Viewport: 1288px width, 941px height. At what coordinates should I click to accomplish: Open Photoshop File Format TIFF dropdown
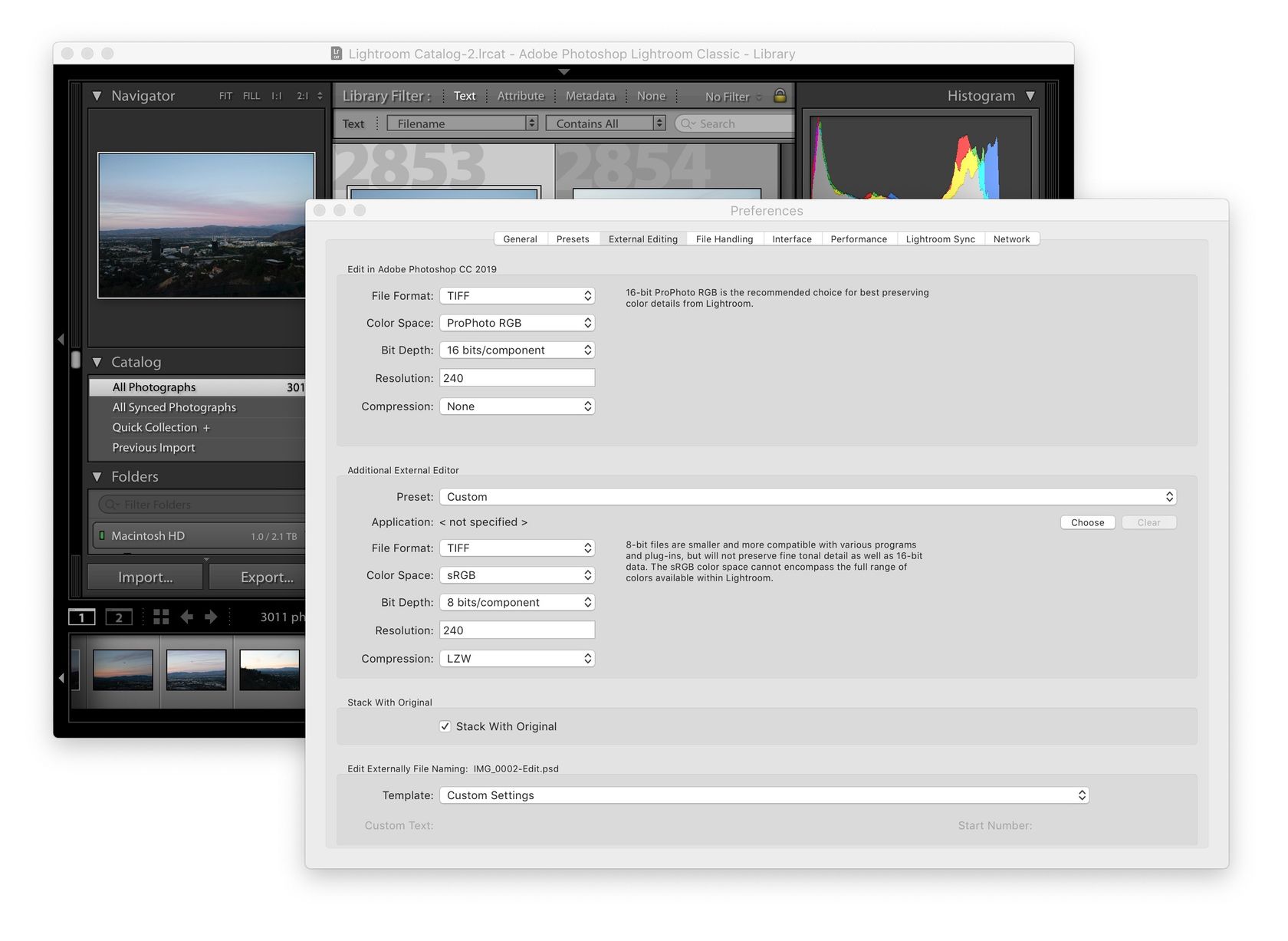517,295
